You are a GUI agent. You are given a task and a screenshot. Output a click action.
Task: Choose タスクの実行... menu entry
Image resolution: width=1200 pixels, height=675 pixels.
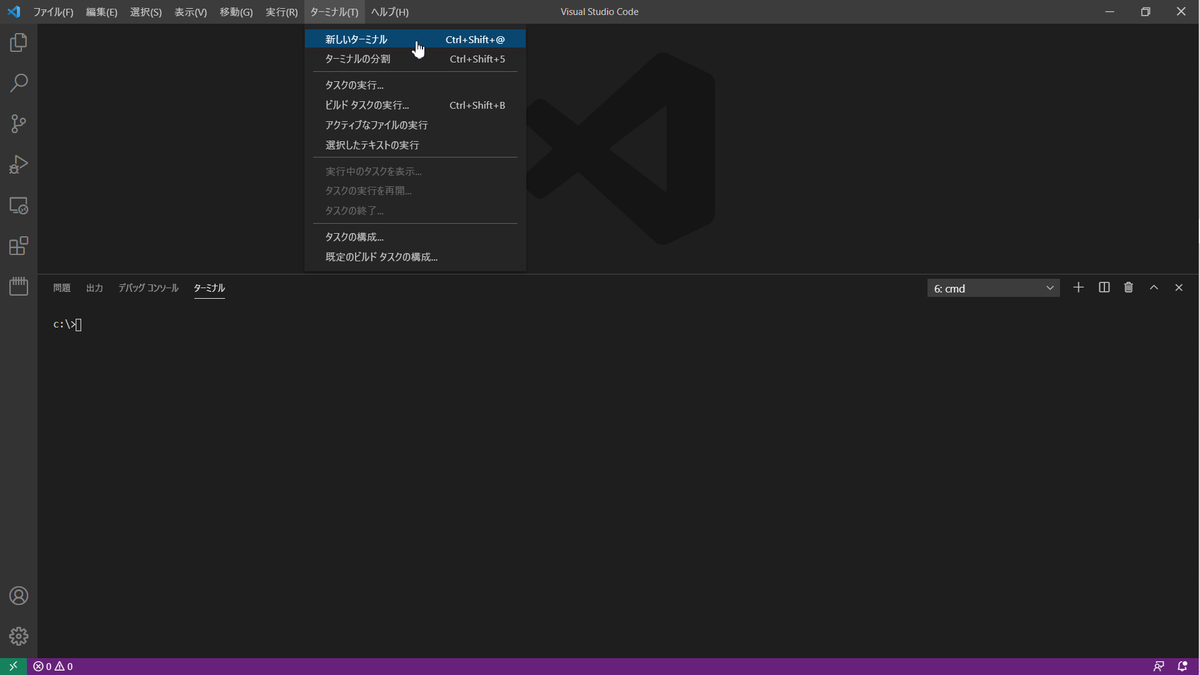click(x=415, y=85)
